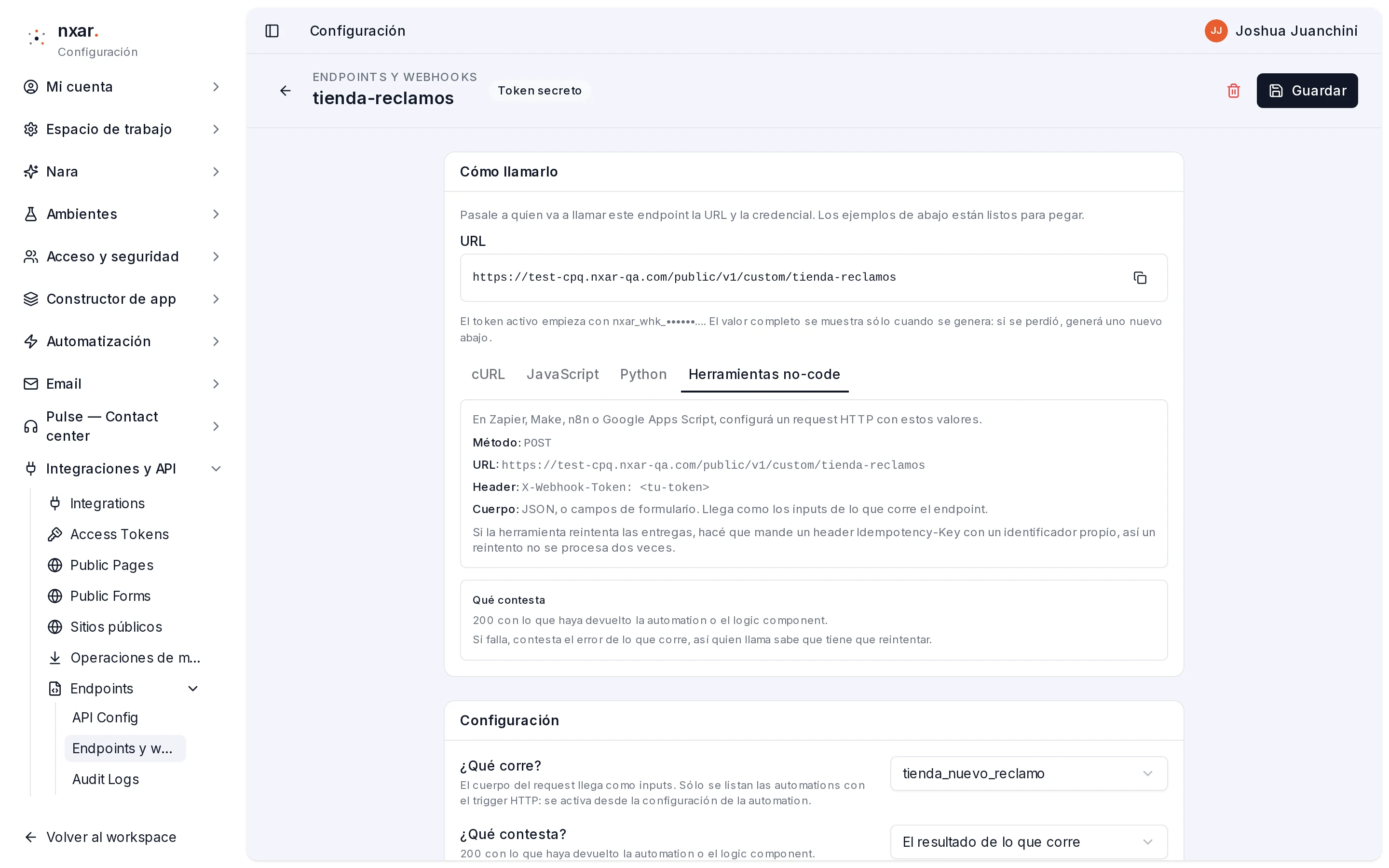The height and width of the screenshot is (868, 1389).
Task: Click the Public Forms globe icon
Action: tap(55, 597)
